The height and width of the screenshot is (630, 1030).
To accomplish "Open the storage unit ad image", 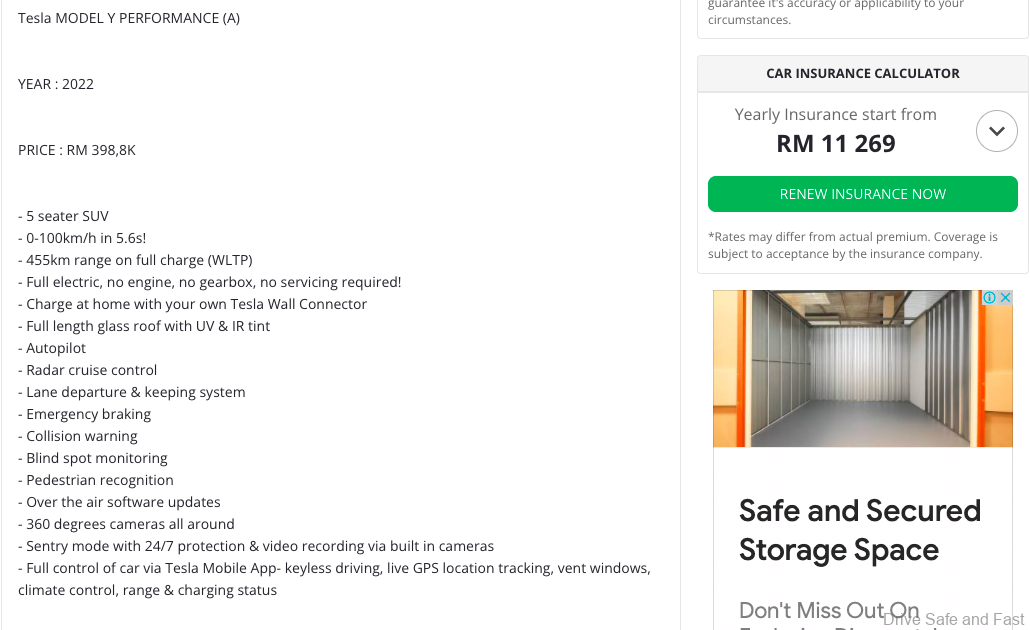I will pyautogui.click(x=862, y=368).
